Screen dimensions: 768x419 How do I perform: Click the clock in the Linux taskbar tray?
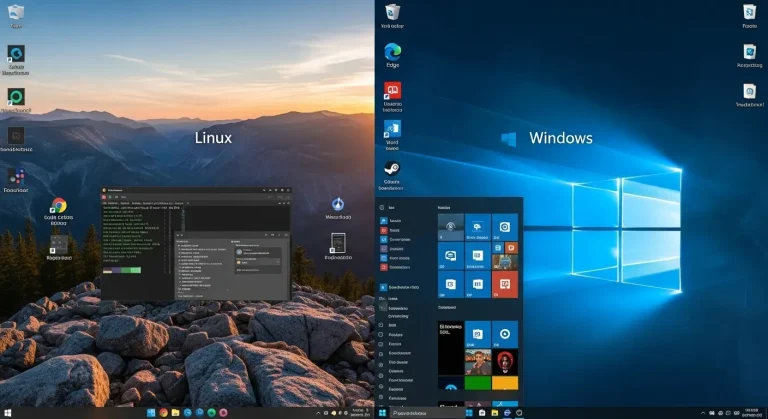click(360, 413)
